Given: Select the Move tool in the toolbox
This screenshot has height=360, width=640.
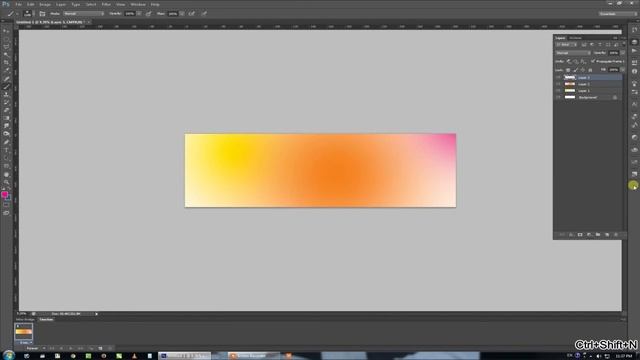Looking at the screenshot, I should pos(6,31).
